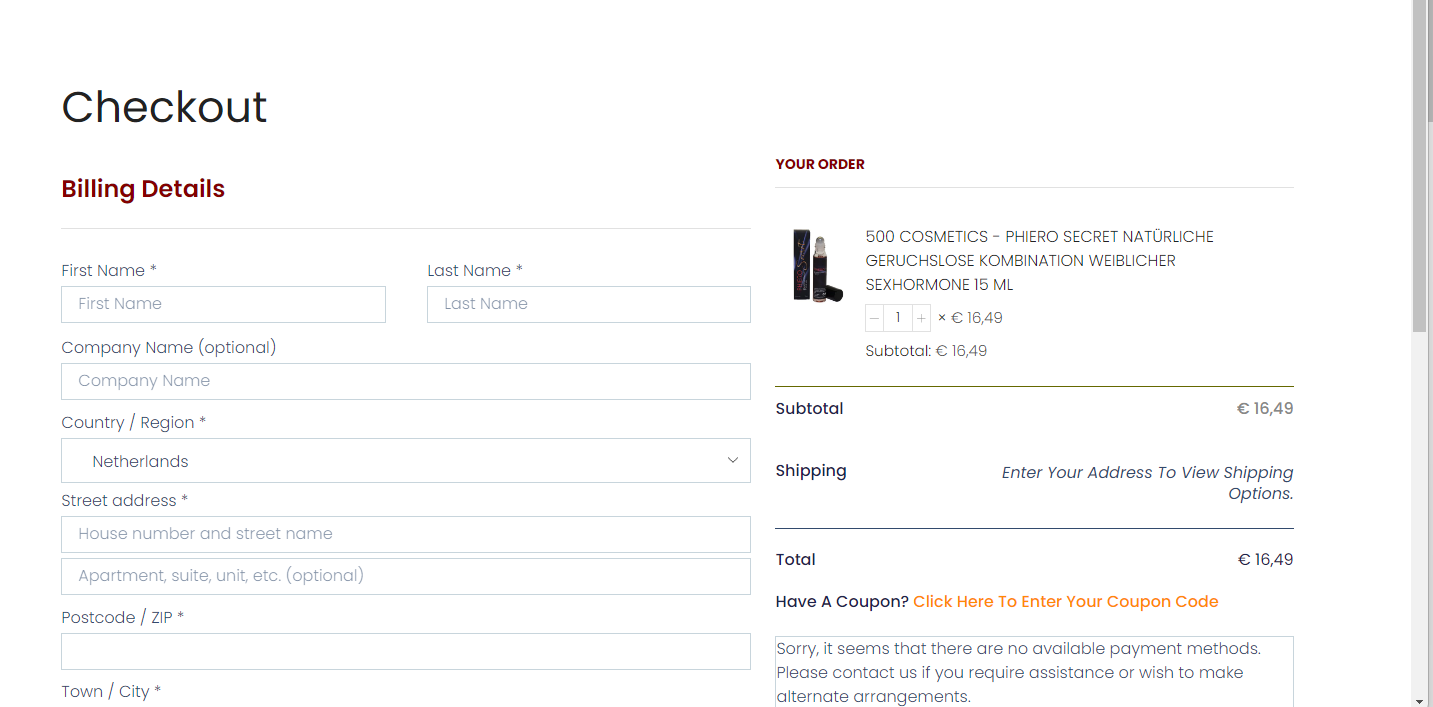Screen dimensions: 1433x707
Task: Focus the apartment, suite, unit field
Action: pyautogui.click(x=405, y=576)
